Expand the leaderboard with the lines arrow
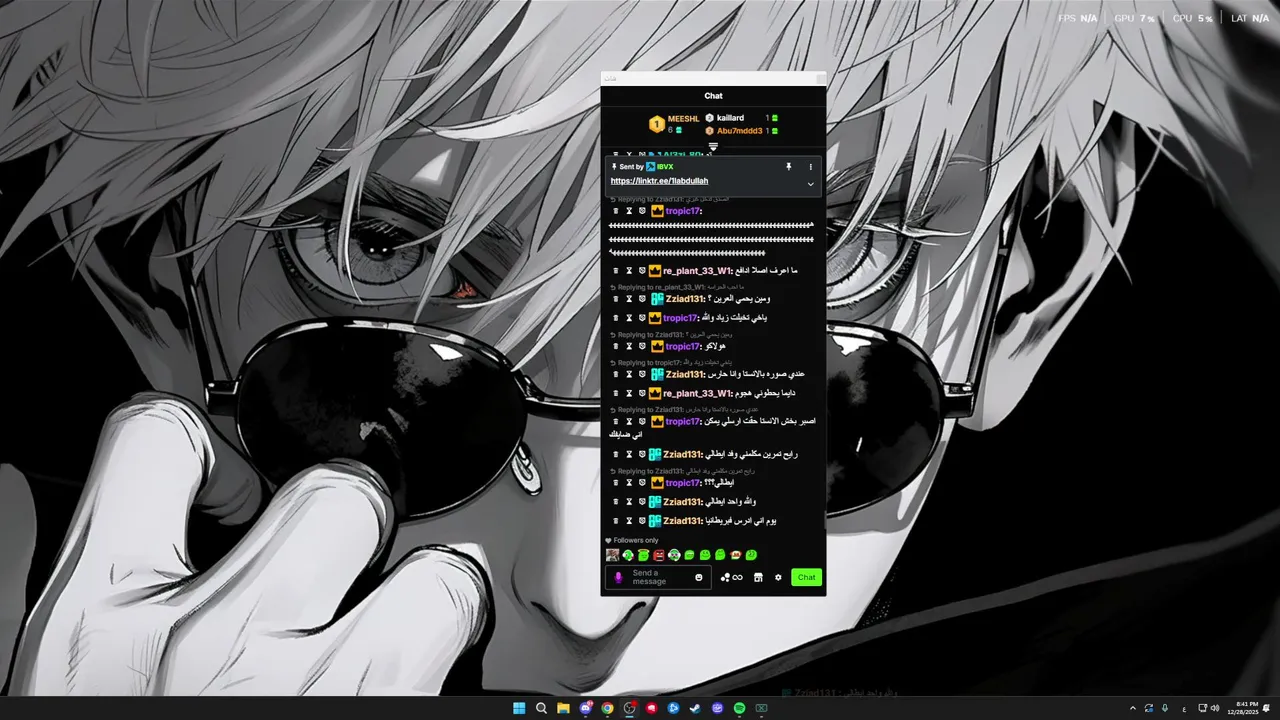 click(713, 147)
